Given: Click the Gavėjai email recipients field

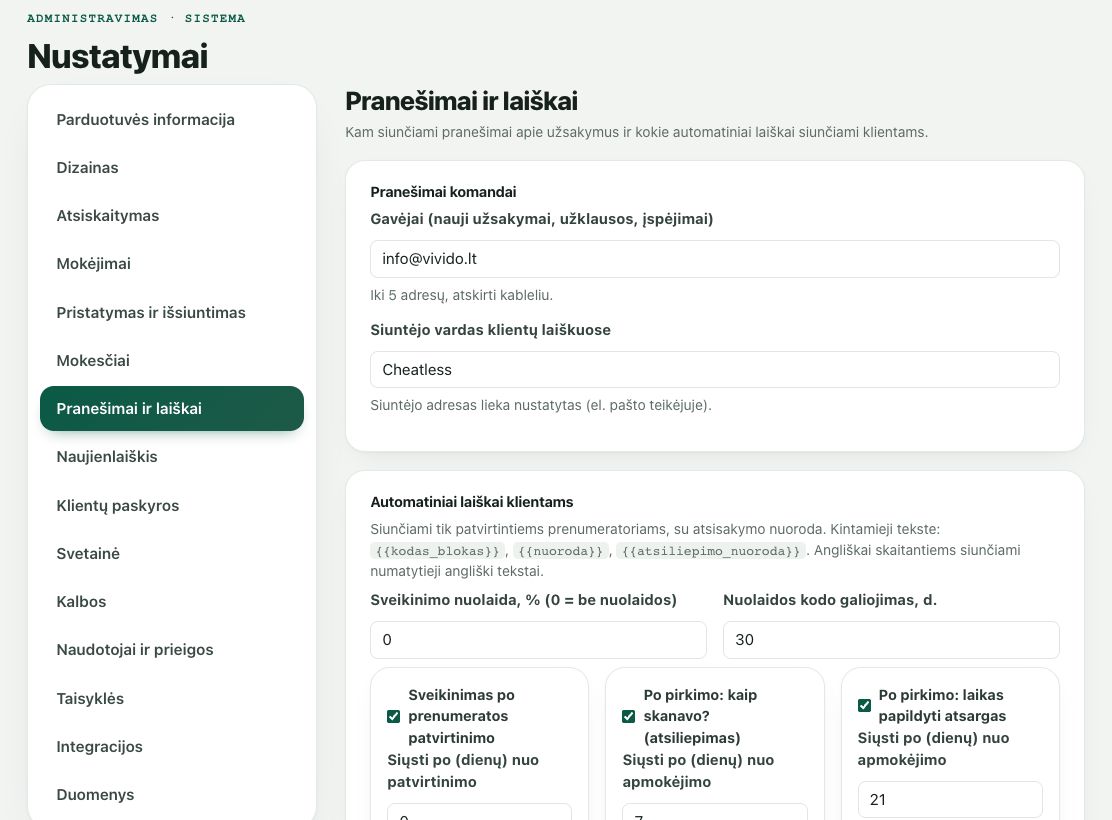Looking at the screenshot, I should click(x=715, y=259).
